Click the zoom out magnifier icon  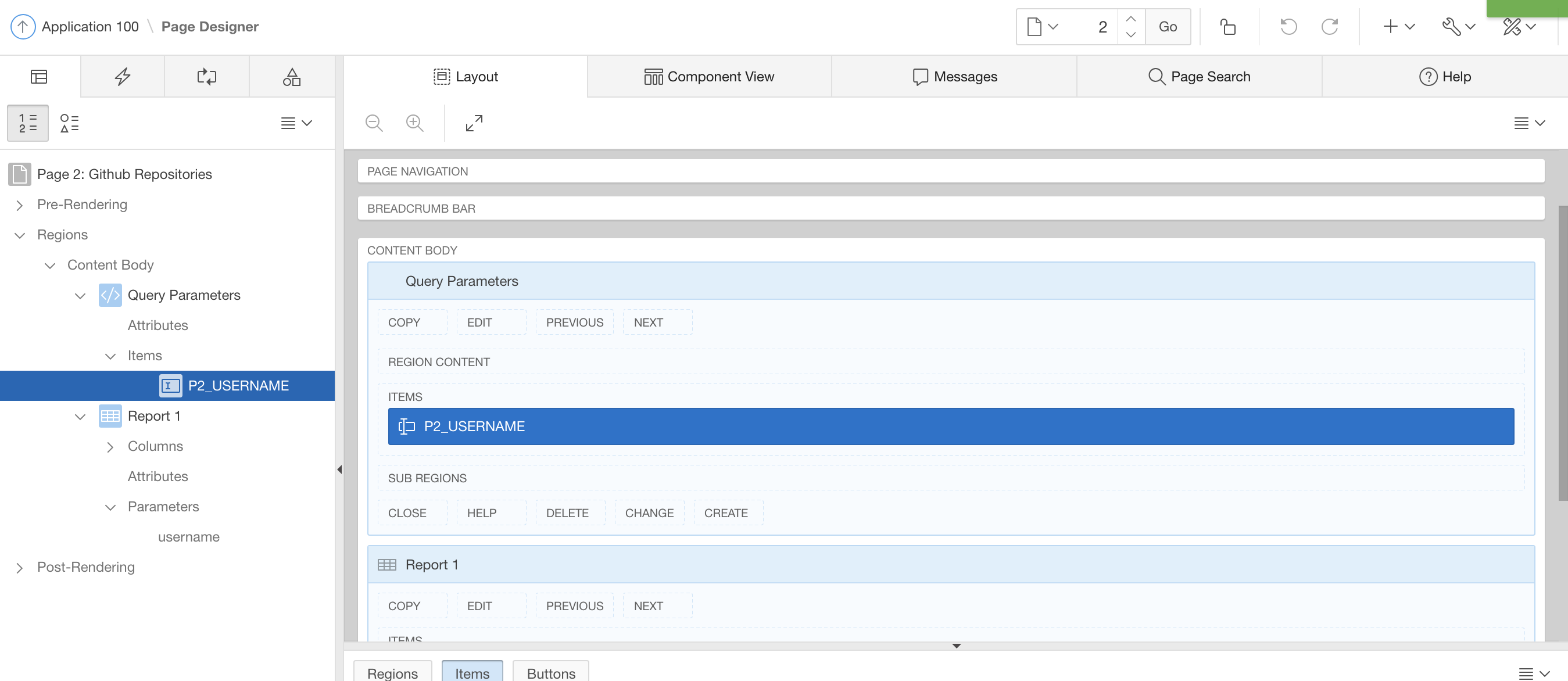[x=374, y=123]
